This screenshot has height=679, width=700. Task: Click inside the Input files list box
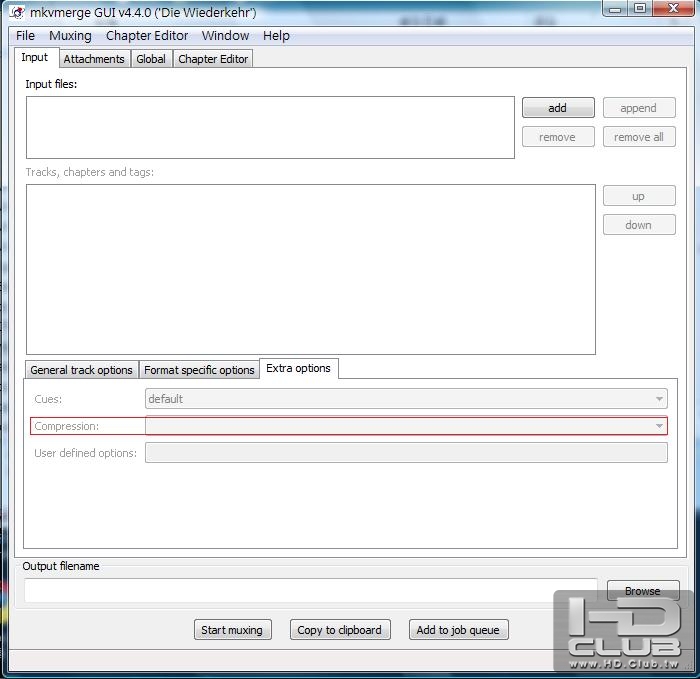(270, 127)
